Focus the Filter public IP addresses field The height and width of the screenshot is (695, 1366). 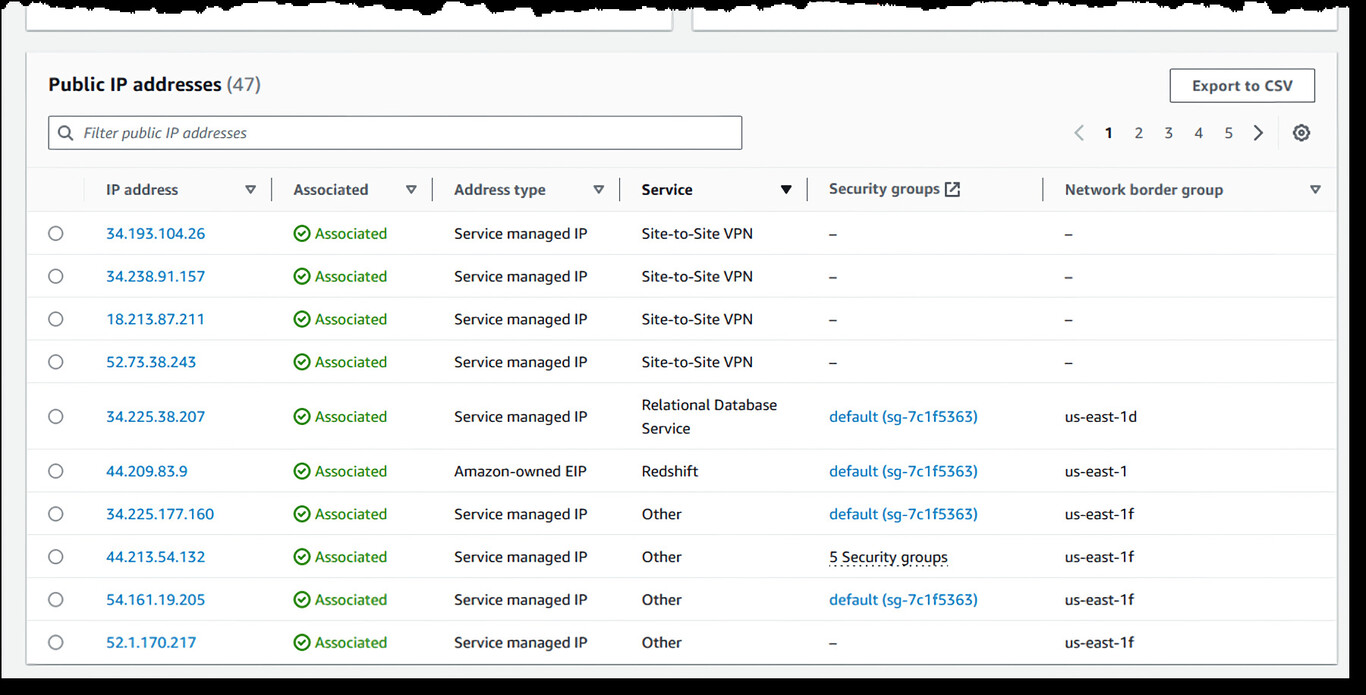[x=400, y=133]
